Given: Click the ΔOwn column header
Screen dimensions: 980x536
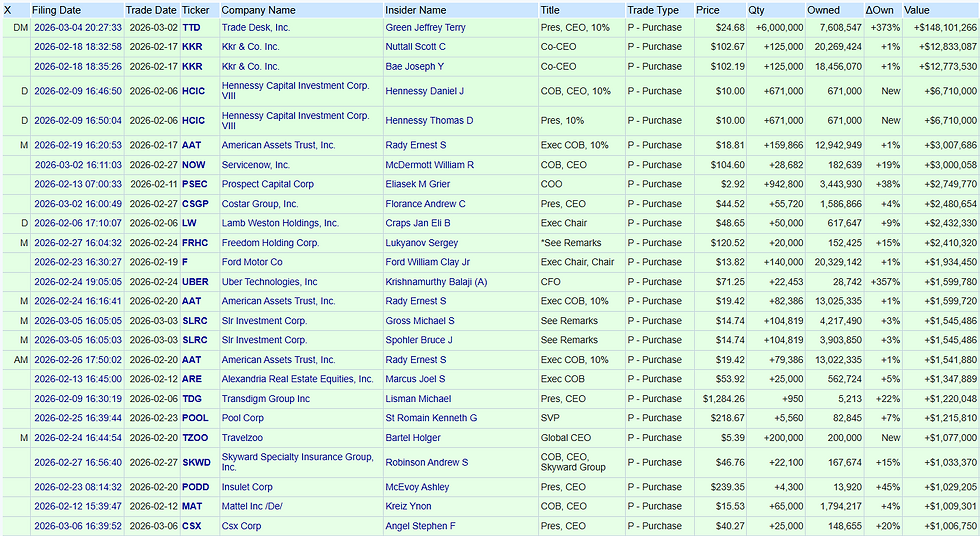Looking at the screenshot, I should pyautogui.click(x=879, y=10).
